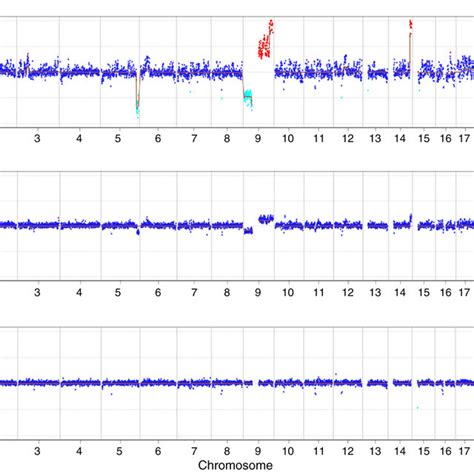Select chromosome label 15 in bottom plot

pos(424,451)
